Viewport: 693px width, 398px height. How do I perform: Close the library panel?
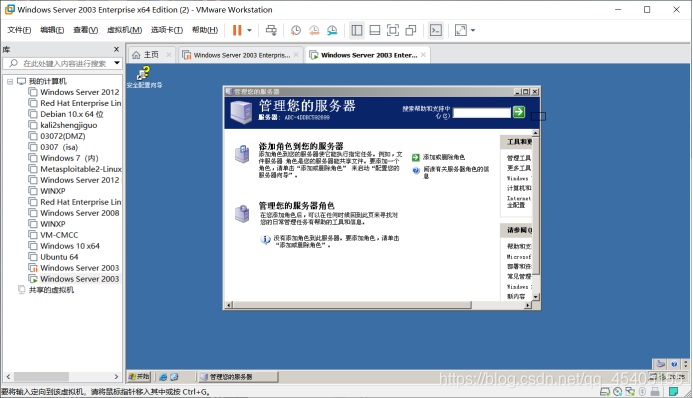pyautogui.click(x=116, y=49)
